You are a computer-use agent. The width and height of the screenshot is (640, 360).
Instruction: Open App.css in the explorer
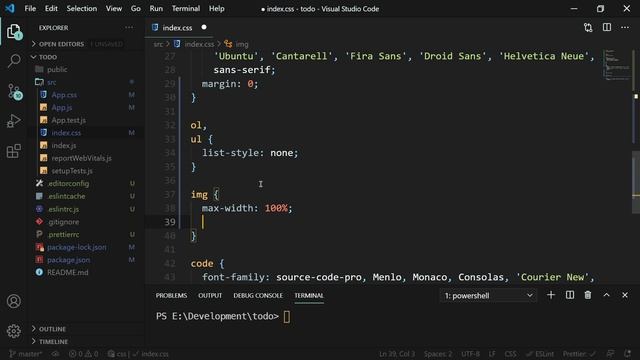pos(64,95)
